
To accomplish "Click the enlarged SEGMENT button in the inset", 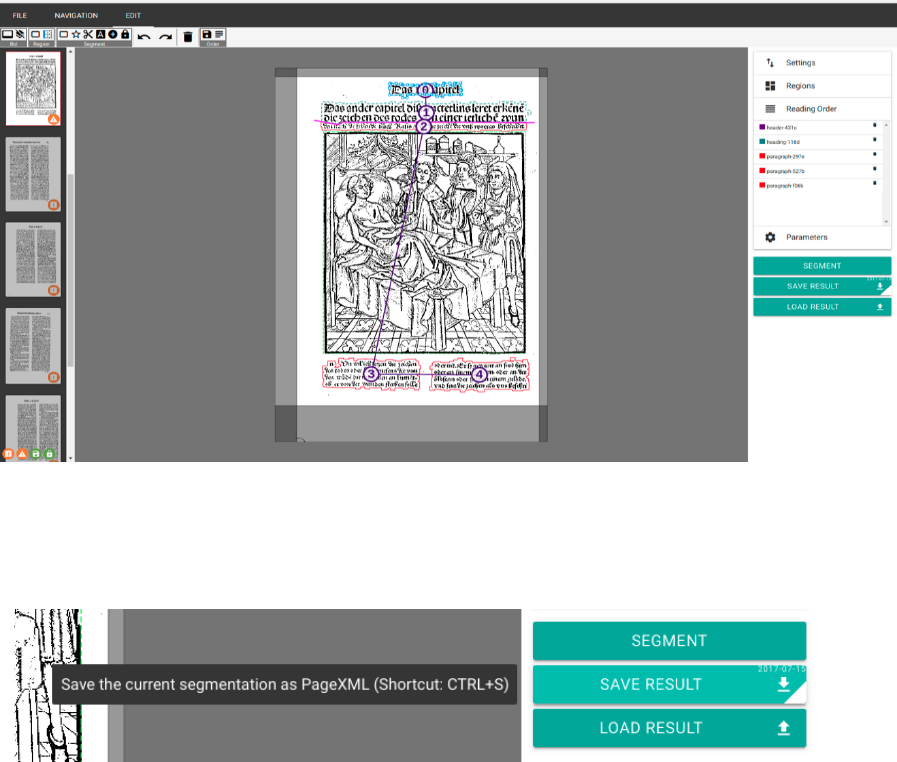I will click(x=669, y=641).
